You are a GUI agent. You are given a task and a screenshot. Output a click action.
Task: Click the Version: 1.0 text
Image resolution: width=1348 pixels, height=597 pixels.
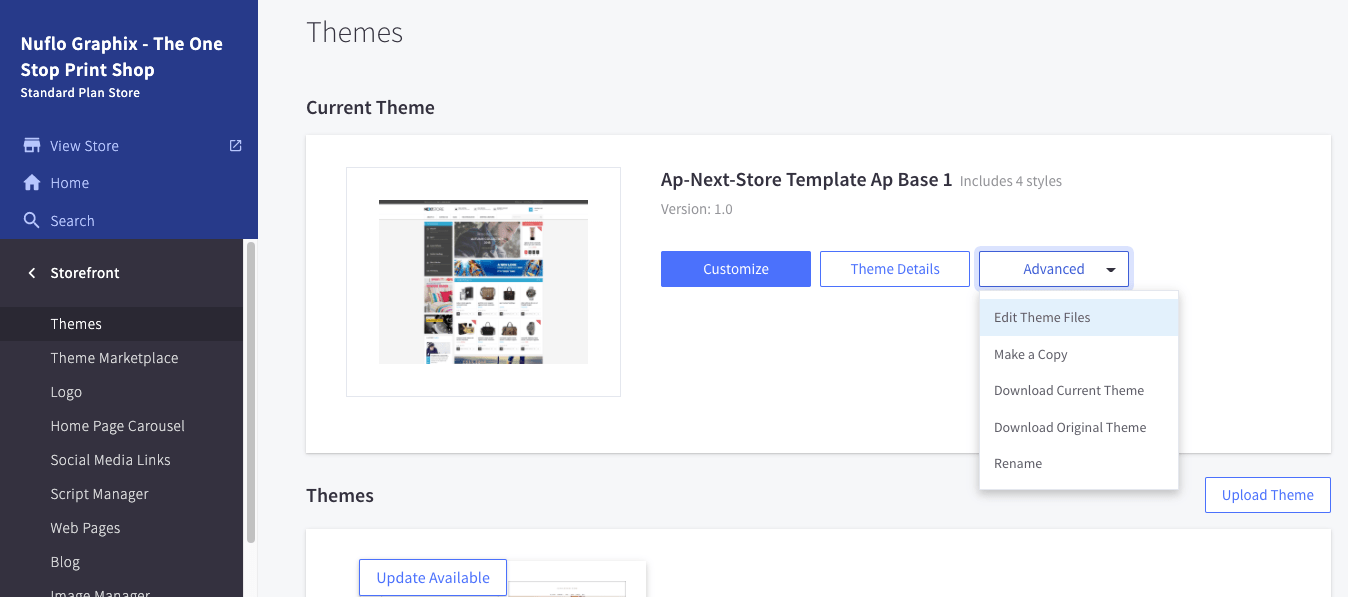pyautogui.click(x=697, y=209)
